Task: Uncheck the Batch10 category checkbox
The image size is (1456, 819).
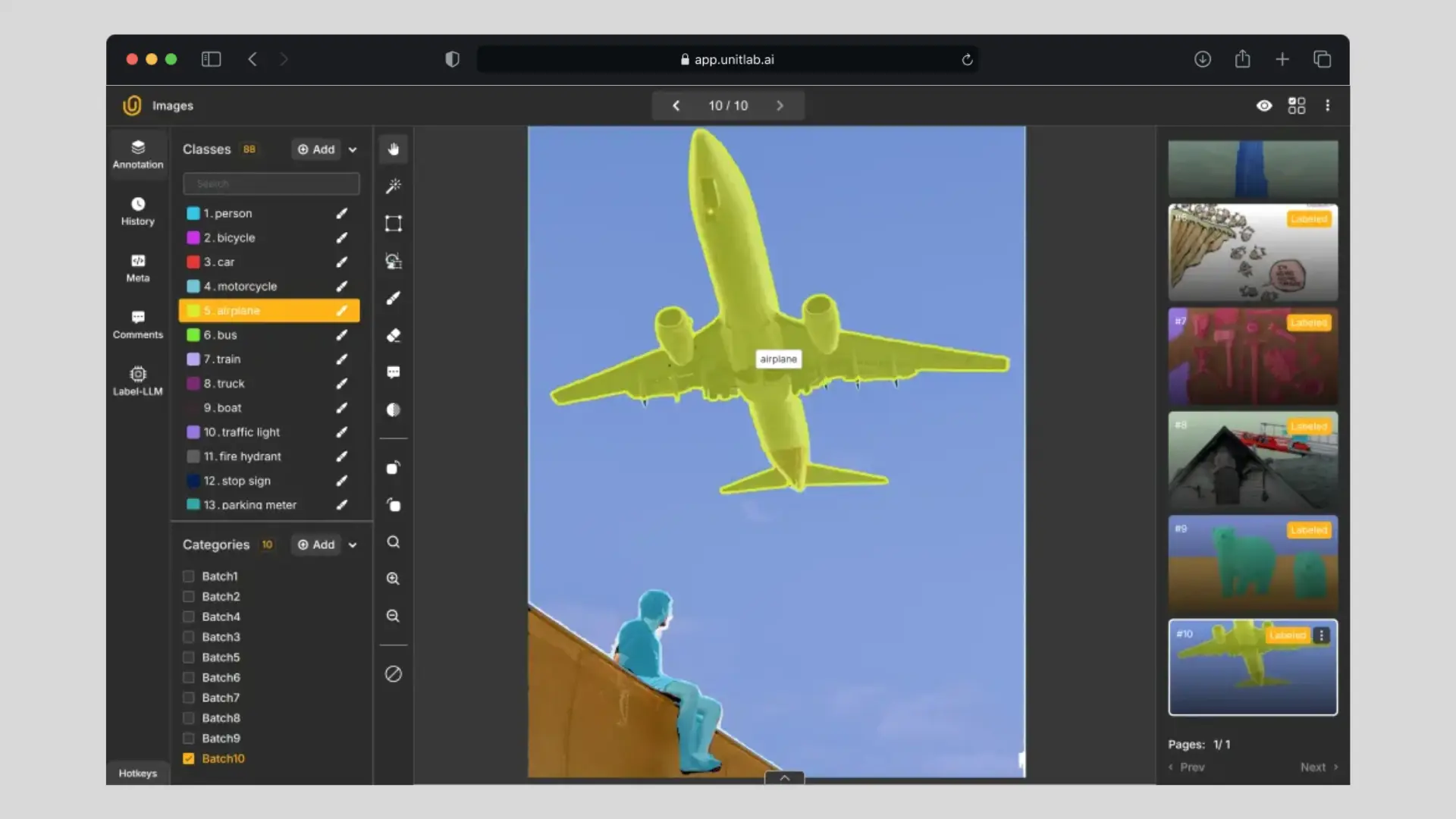Action: 189,758
